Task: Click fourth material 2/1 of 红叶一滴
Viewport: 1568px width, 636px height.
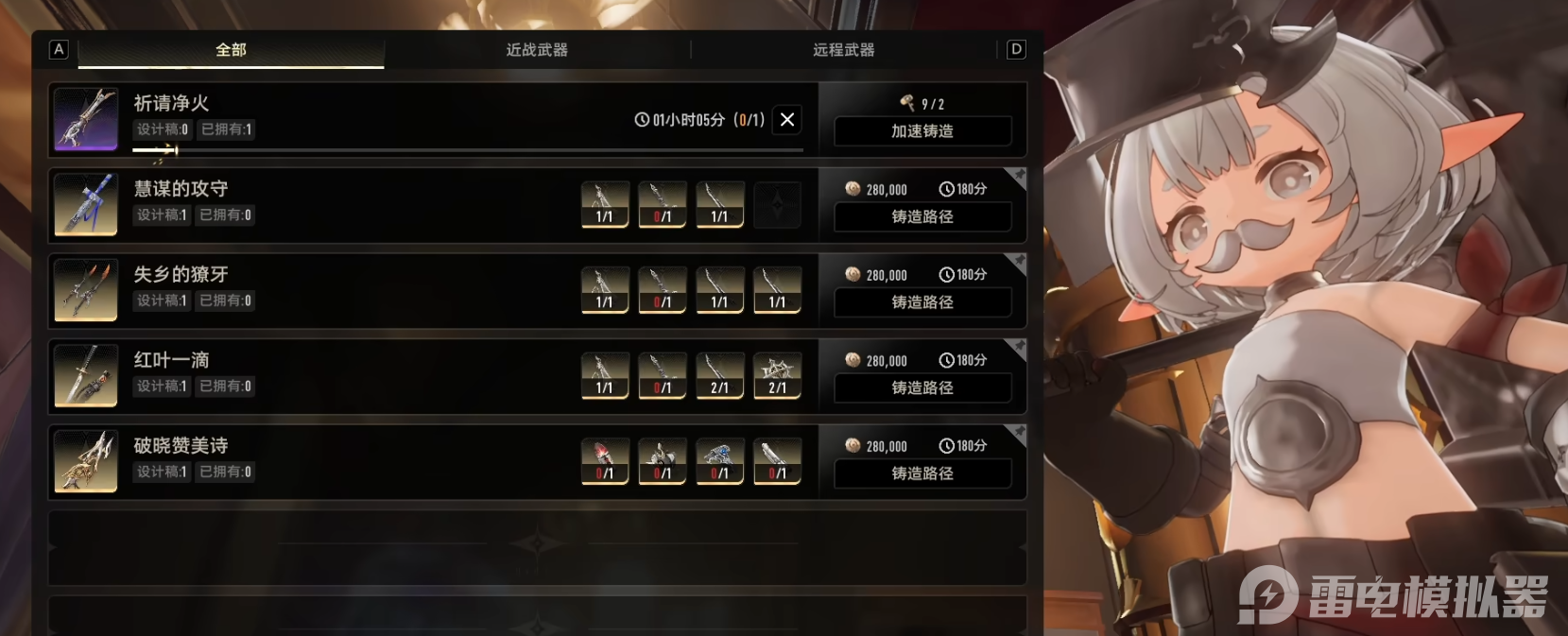Action: (x=777, y=376)
